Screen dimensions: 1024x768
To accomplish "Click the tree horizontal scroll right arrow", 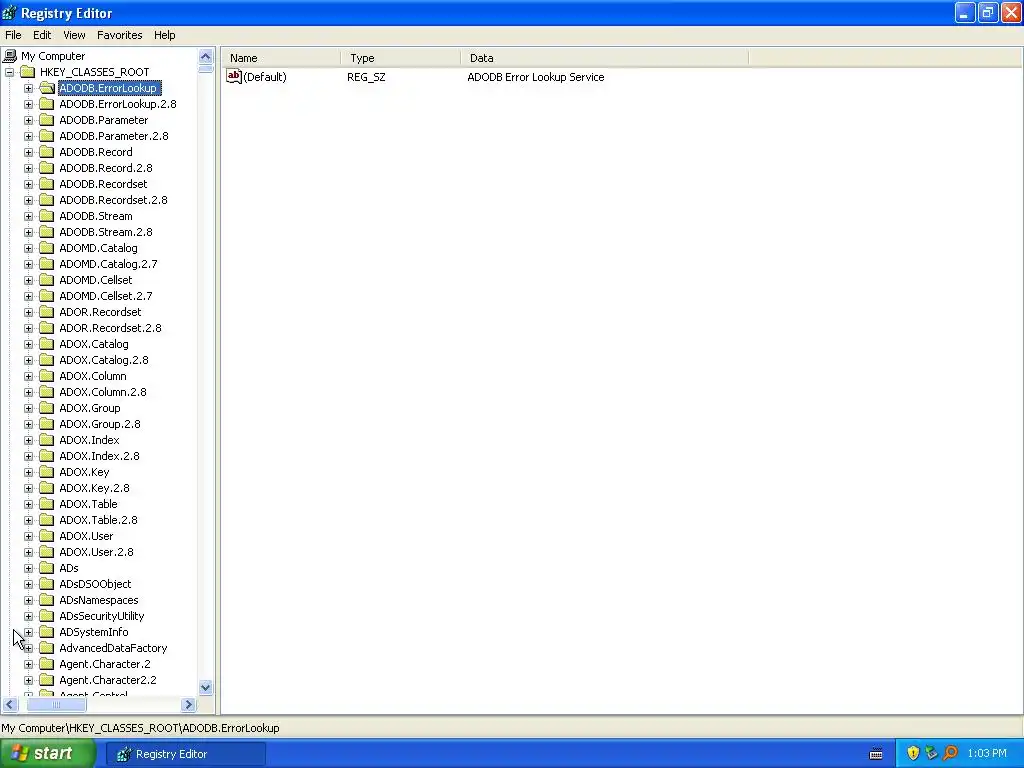I will (189, 705).
